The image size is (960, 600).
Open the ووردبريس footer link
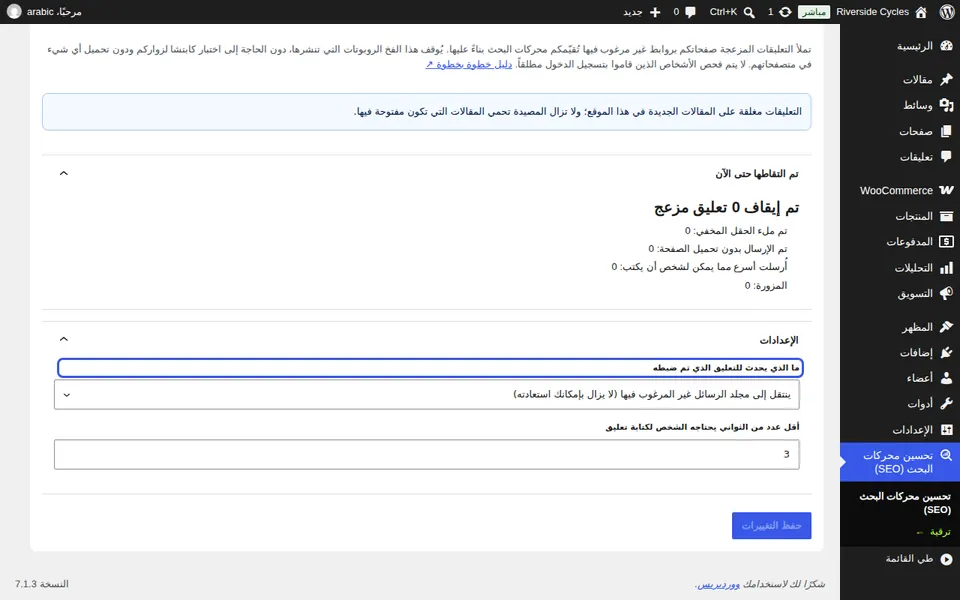[x=719, y=584]
